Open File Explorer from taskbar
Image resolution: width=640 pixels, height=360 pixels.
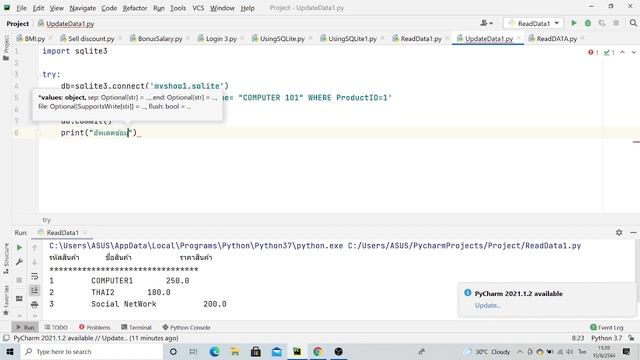pos(235,351)
